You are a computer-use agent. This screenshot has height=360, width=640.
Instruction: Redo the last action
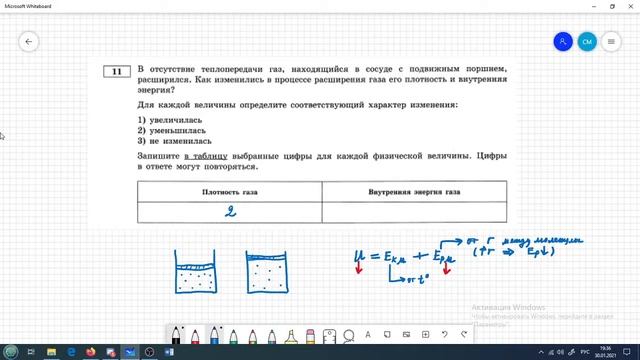click(464, 335)
